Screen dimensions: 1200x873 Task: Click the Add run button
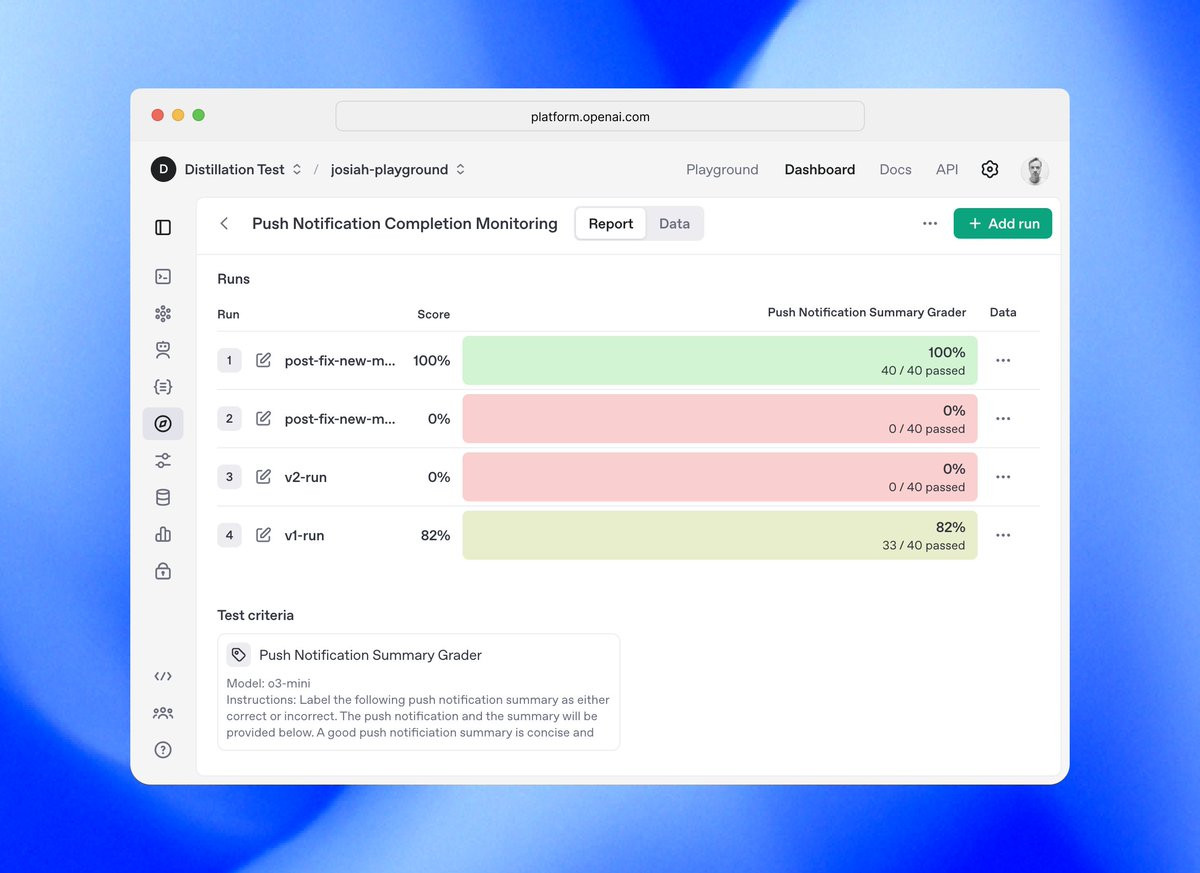click(x=1003, y=224)
